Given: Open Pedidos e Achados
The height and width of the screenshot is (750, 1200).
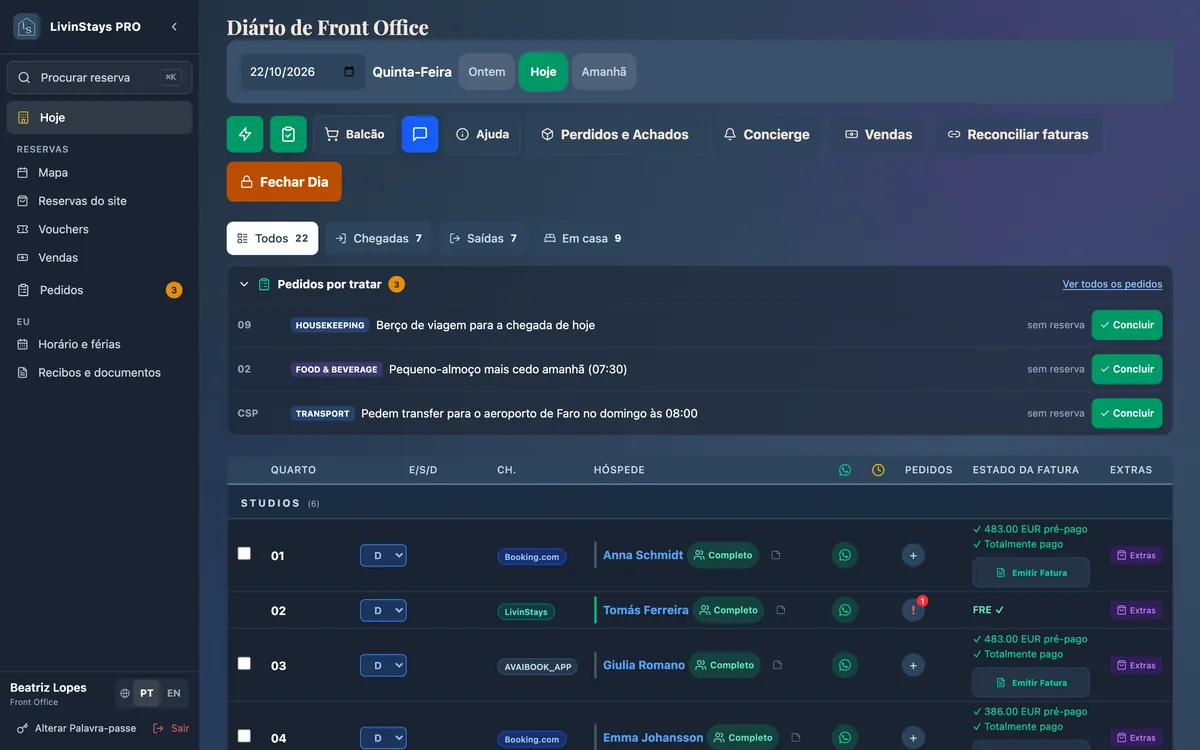Looking at the screenshot, I should point(615,134).
